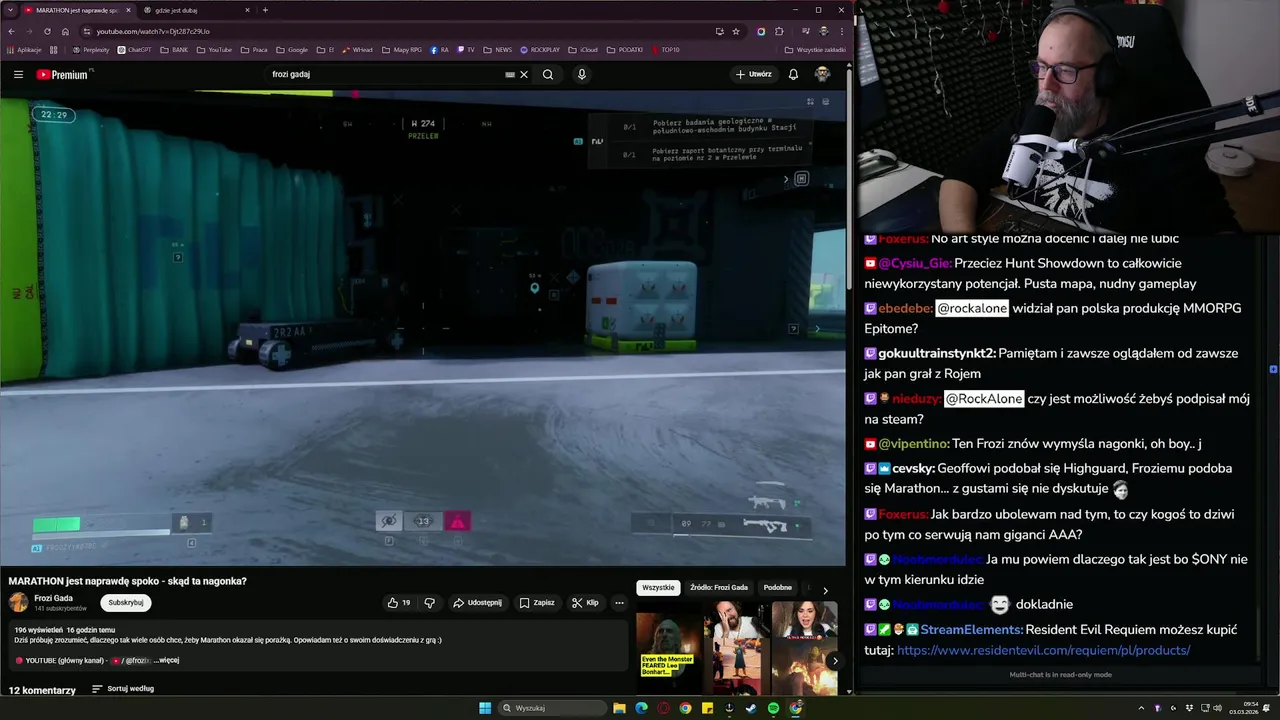The width and height of the screenshot is (1280, 720).
Task: Open File Explorer from taskbar
Action: [619, 708]
